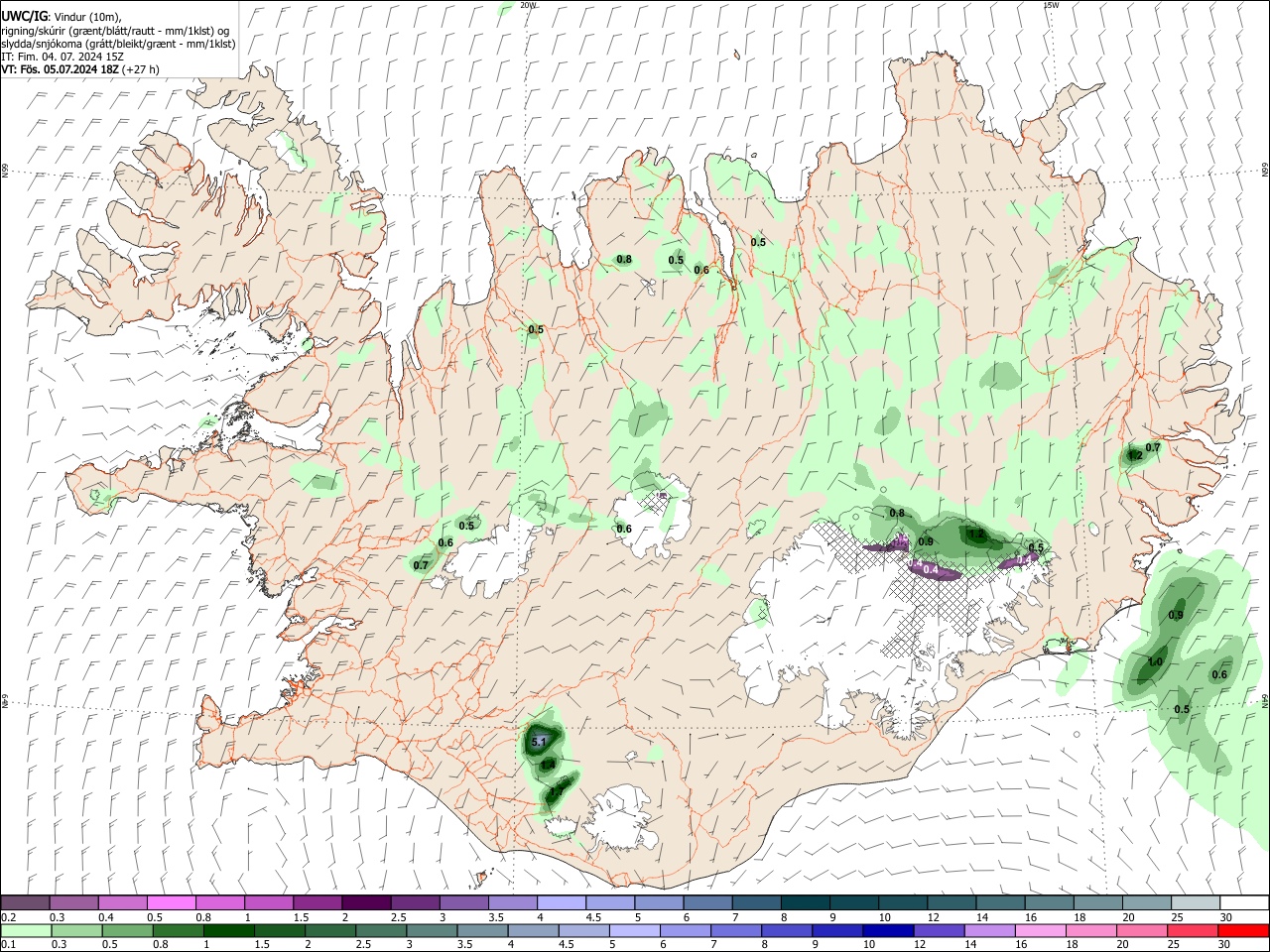Click the 20W longitude label at top
Viewport: 1270px width, 952px height.
529,5
